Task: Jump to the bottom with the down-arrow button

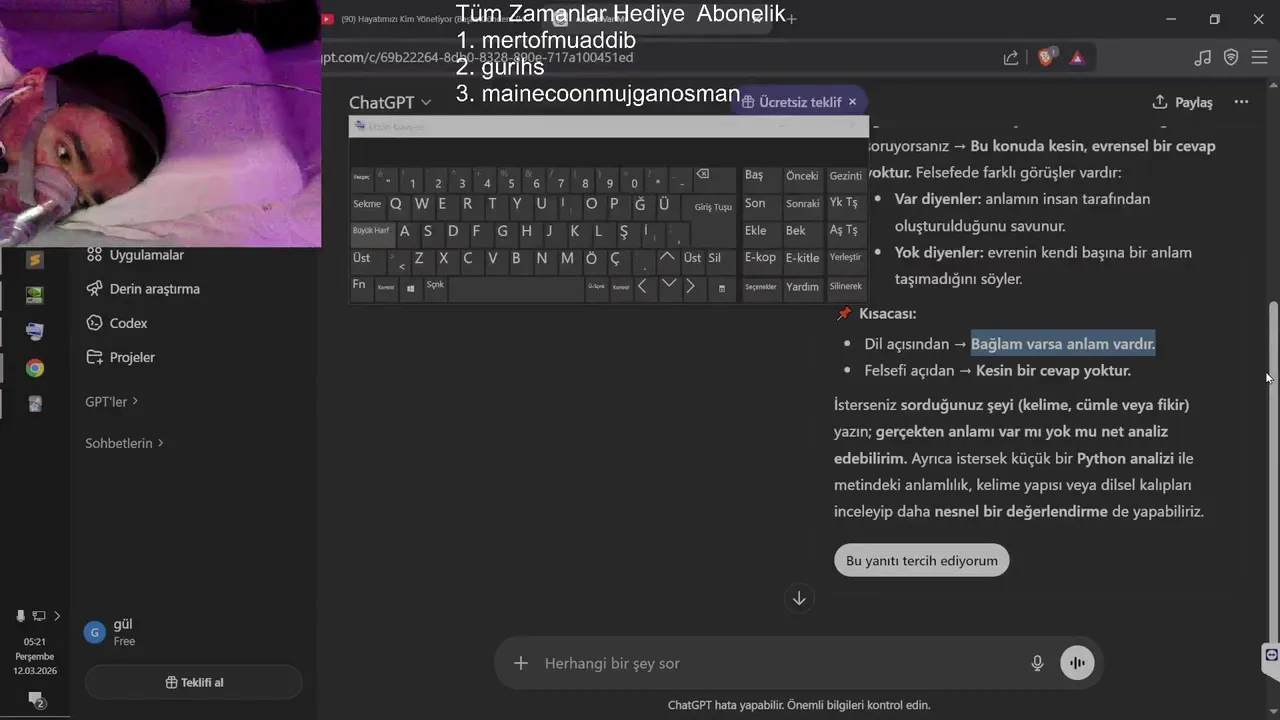Action: [x=799, y=598]
